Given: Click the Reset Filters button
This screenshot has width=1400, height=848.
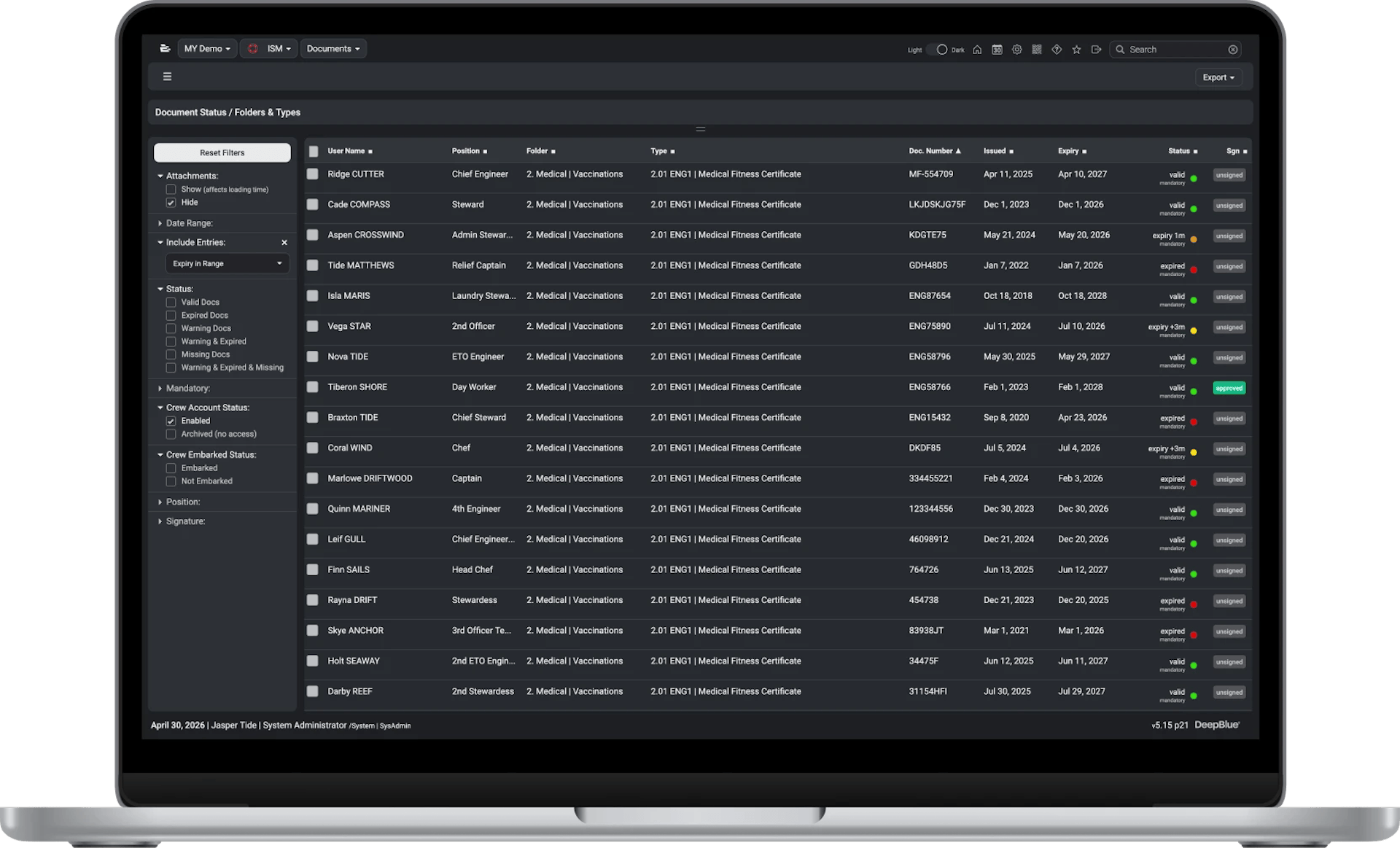Looking at the screenshot, I should [x=222, y=153].
